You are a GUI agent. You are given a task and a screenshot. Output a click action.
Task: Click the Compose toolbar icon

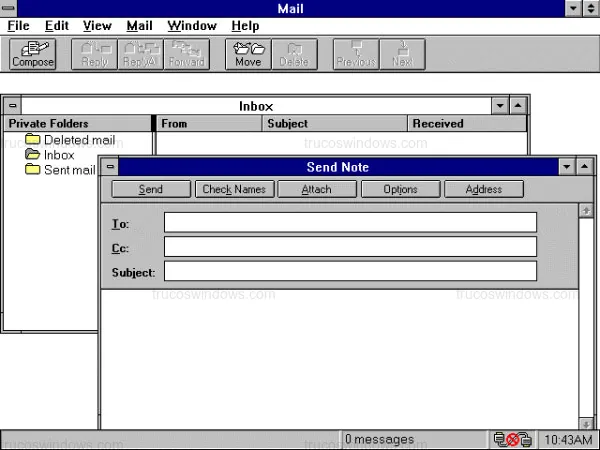(x=33, y=54)
